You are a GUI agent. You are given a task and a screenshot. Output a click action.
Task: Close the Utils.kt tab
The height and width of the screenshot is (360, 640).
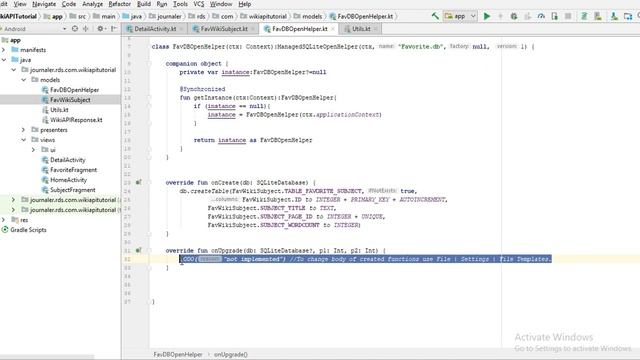[x=376, y=29]
